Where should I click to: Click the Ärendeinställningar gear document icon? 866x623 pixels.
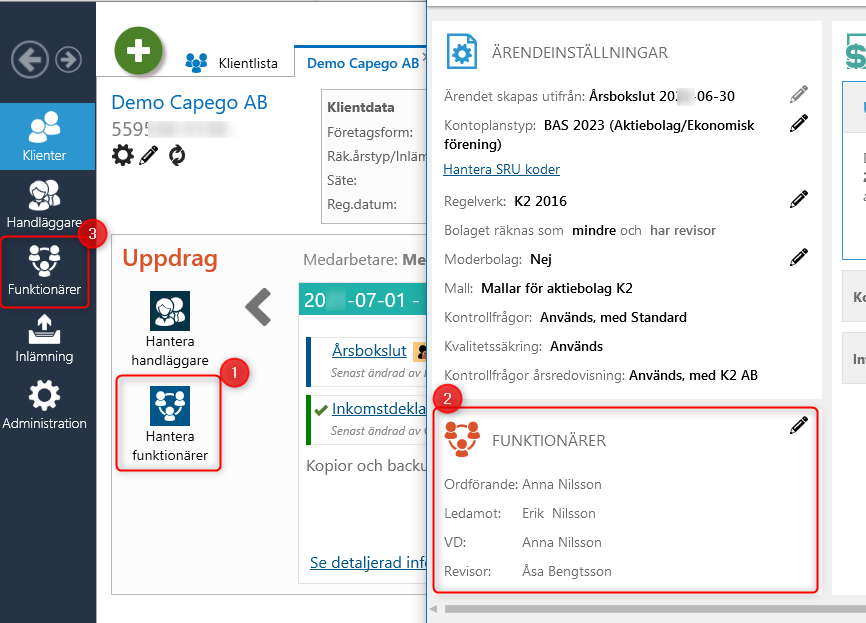click(x=462, y=51)
